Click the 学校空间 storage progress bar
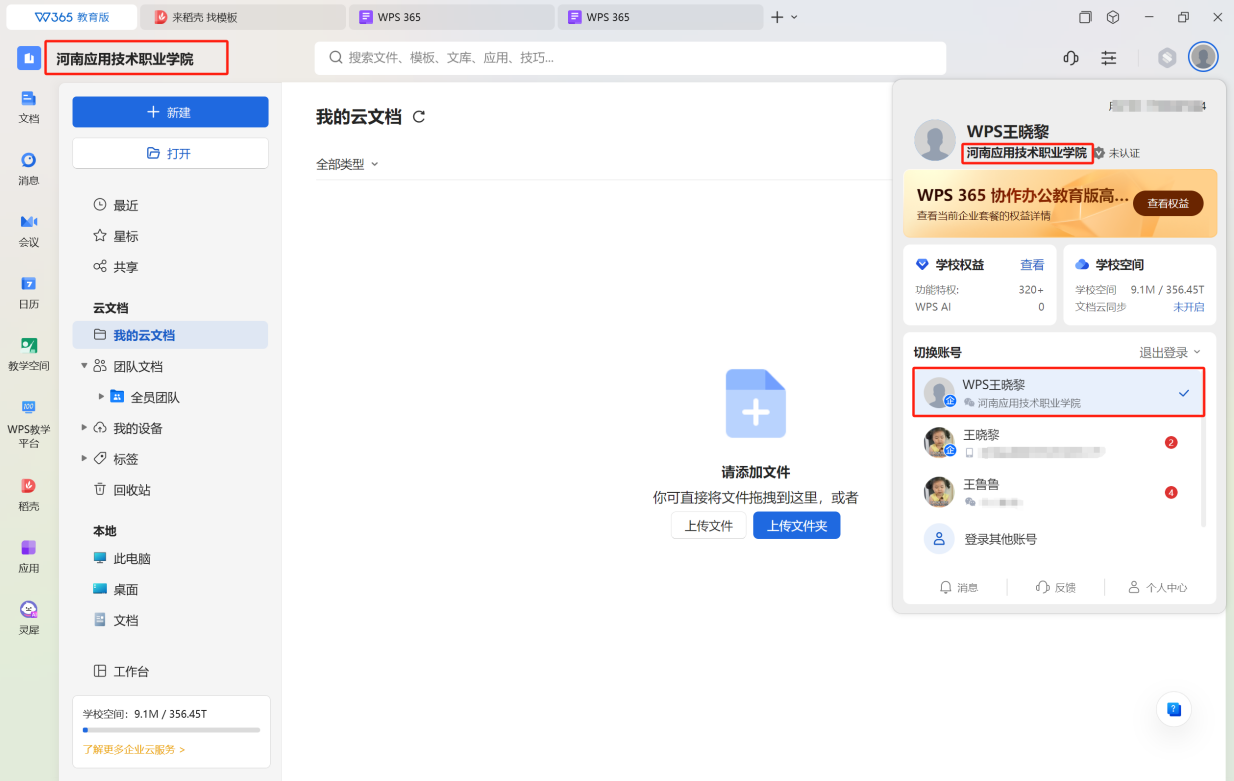Screen dimensions: 1234x781 point(171,730)
